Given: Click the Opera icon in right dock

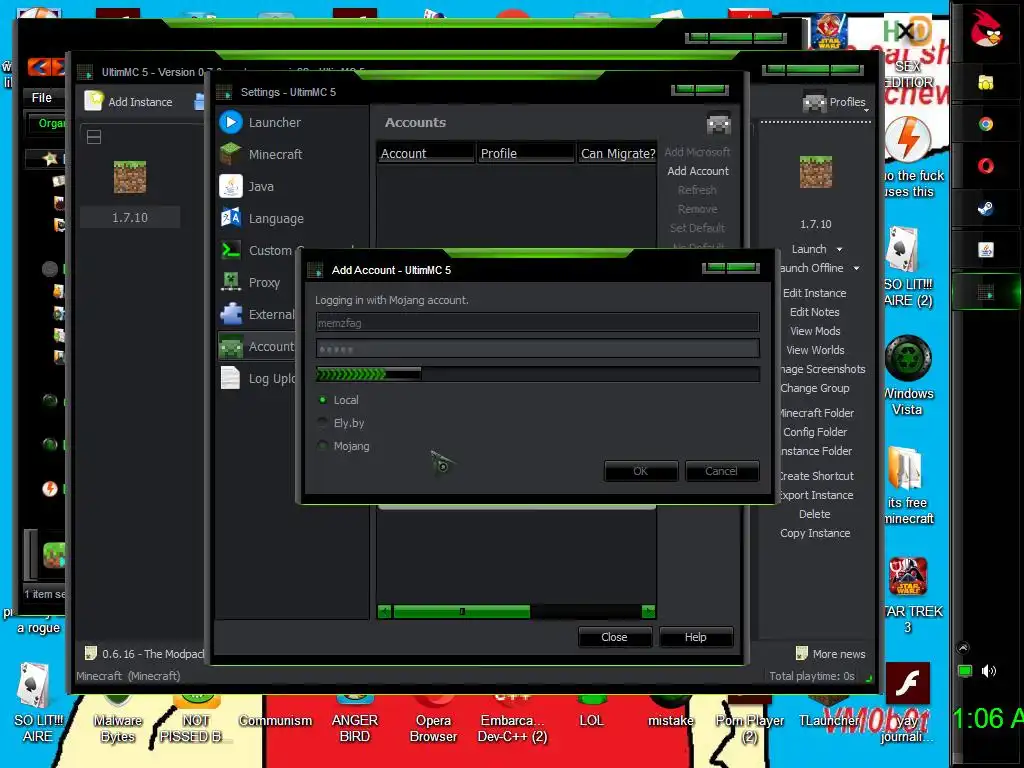Looking at the screenshot, I should [985, 166].
